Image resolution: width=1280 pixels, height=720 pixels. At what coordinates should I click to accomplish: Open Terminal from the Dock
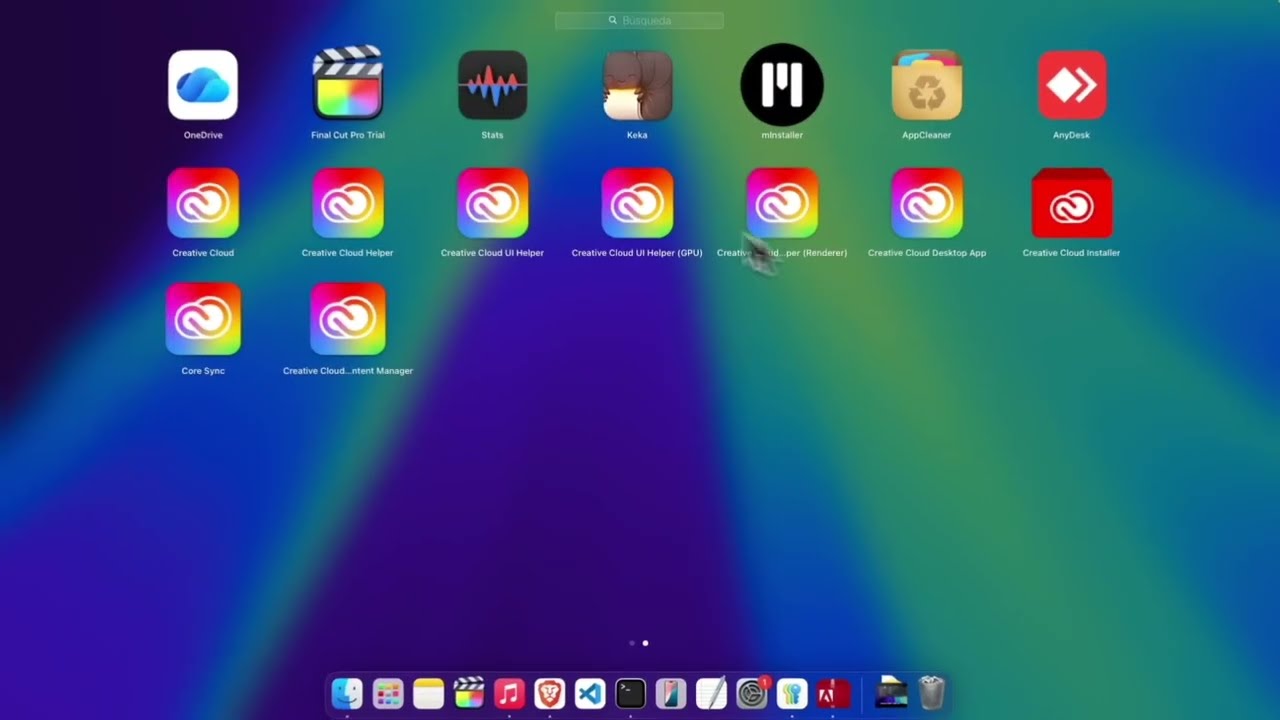[630, 693]
